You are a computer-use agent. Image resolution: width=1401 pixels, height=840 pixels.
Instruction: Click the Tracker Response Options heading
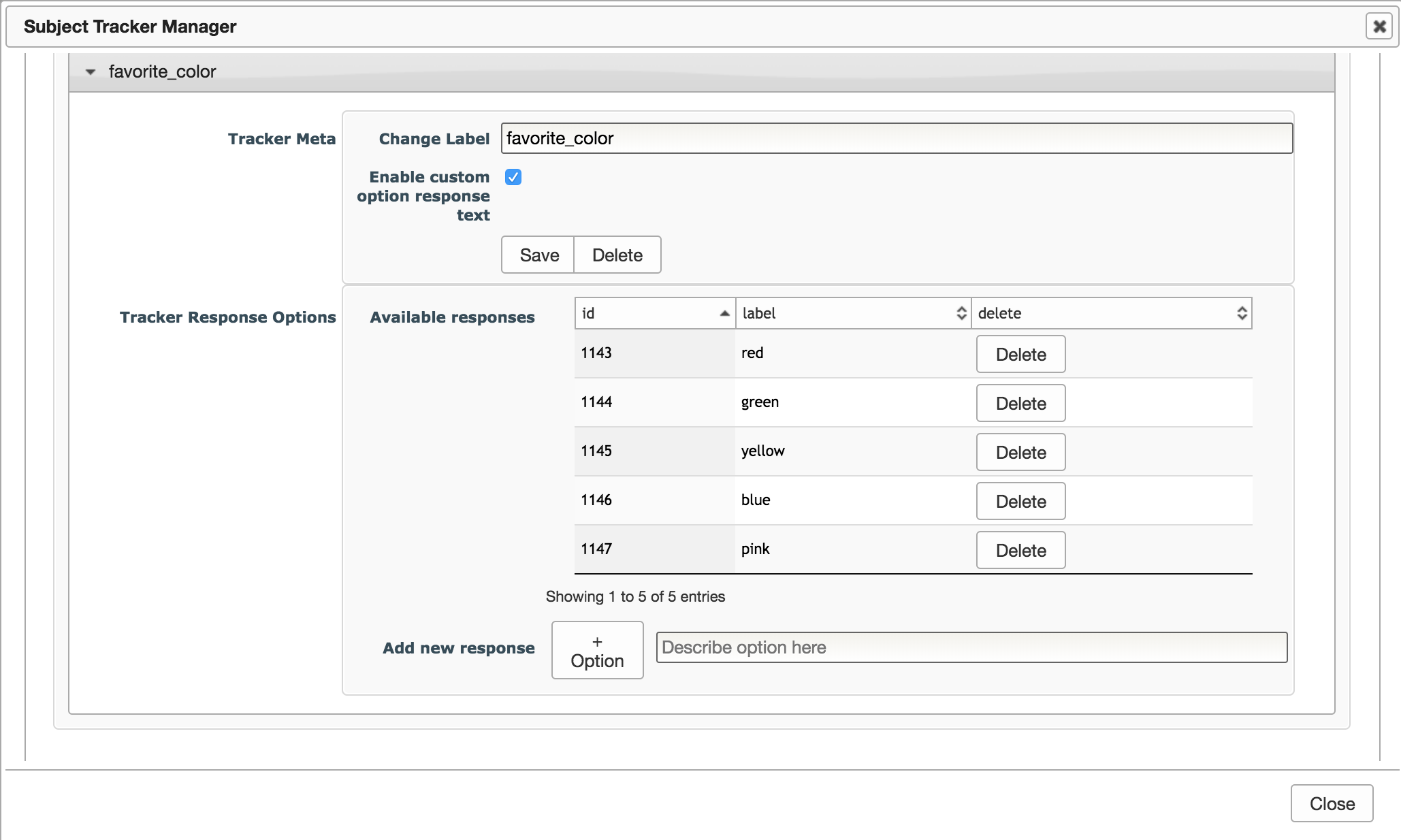tap(228, 317)
